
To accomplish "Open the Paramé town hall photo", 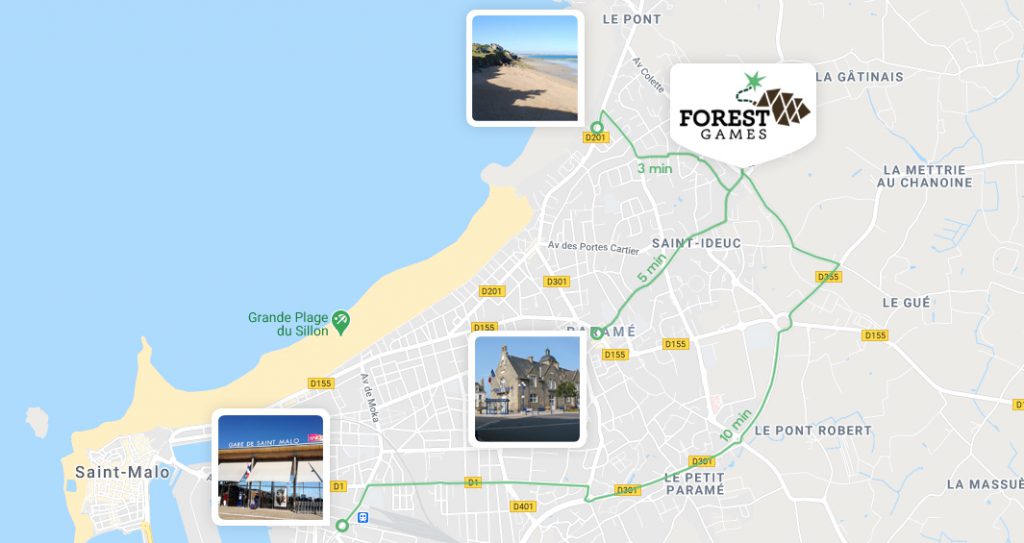I will pyautogui.click(x=527, y=389).
